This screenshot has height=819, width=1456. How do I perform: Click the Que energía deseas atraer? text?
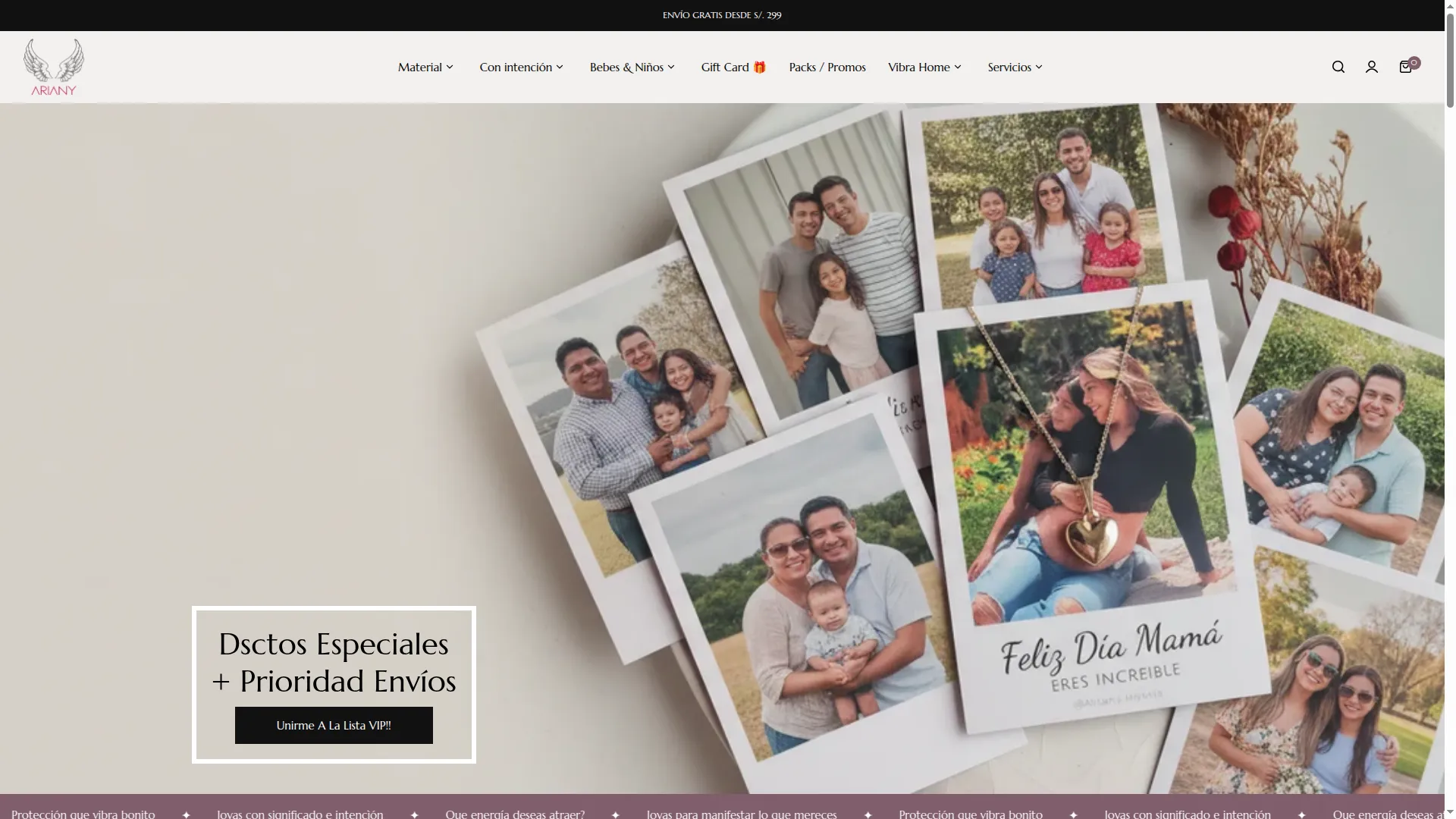coord(515,814)
